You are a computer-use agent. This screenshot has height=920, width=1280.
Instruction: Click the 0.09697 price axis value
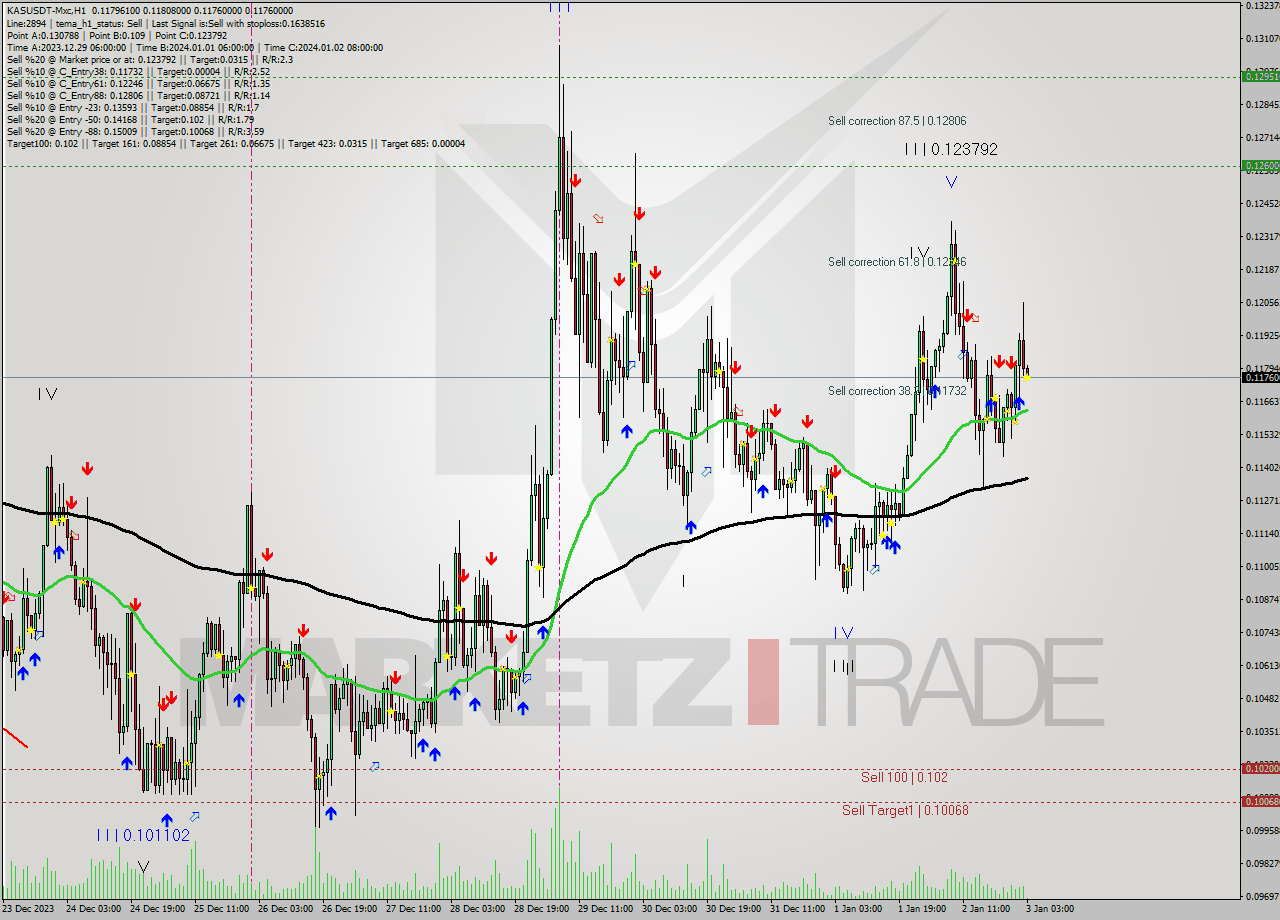coord(1262,896)
